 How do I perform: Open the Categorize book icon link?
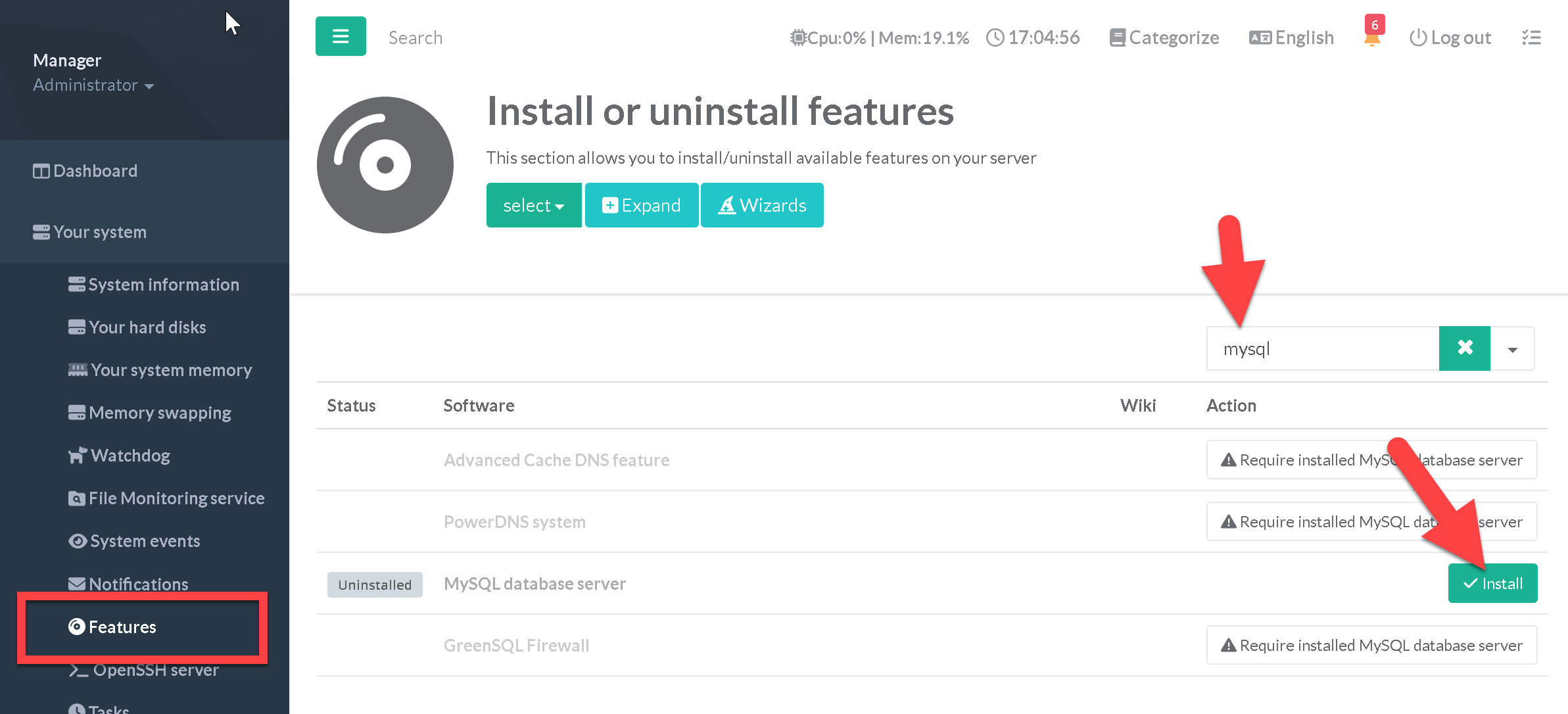coord(1164,38)
